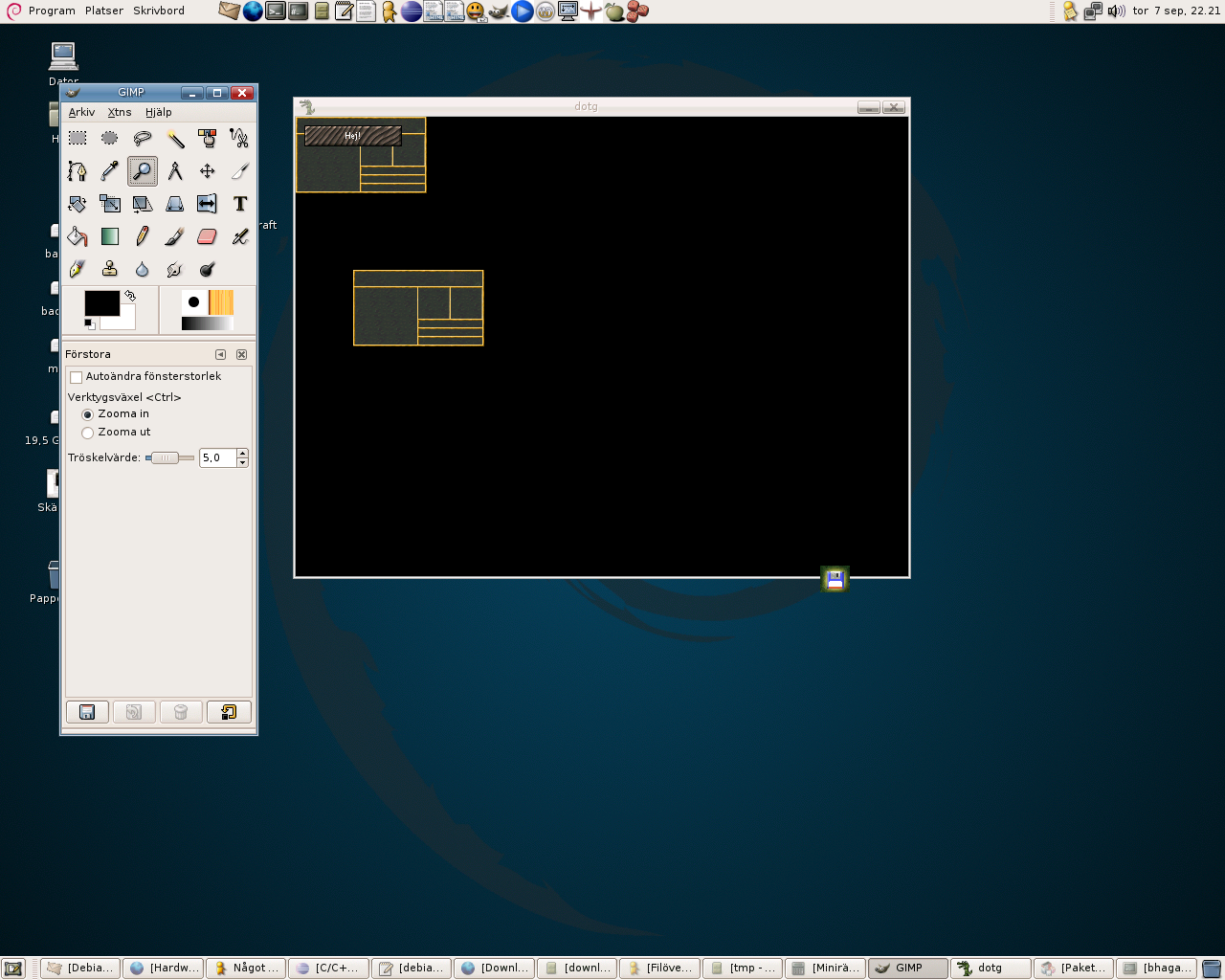Open the Hjälp menu in GIMP

(159, 112)
